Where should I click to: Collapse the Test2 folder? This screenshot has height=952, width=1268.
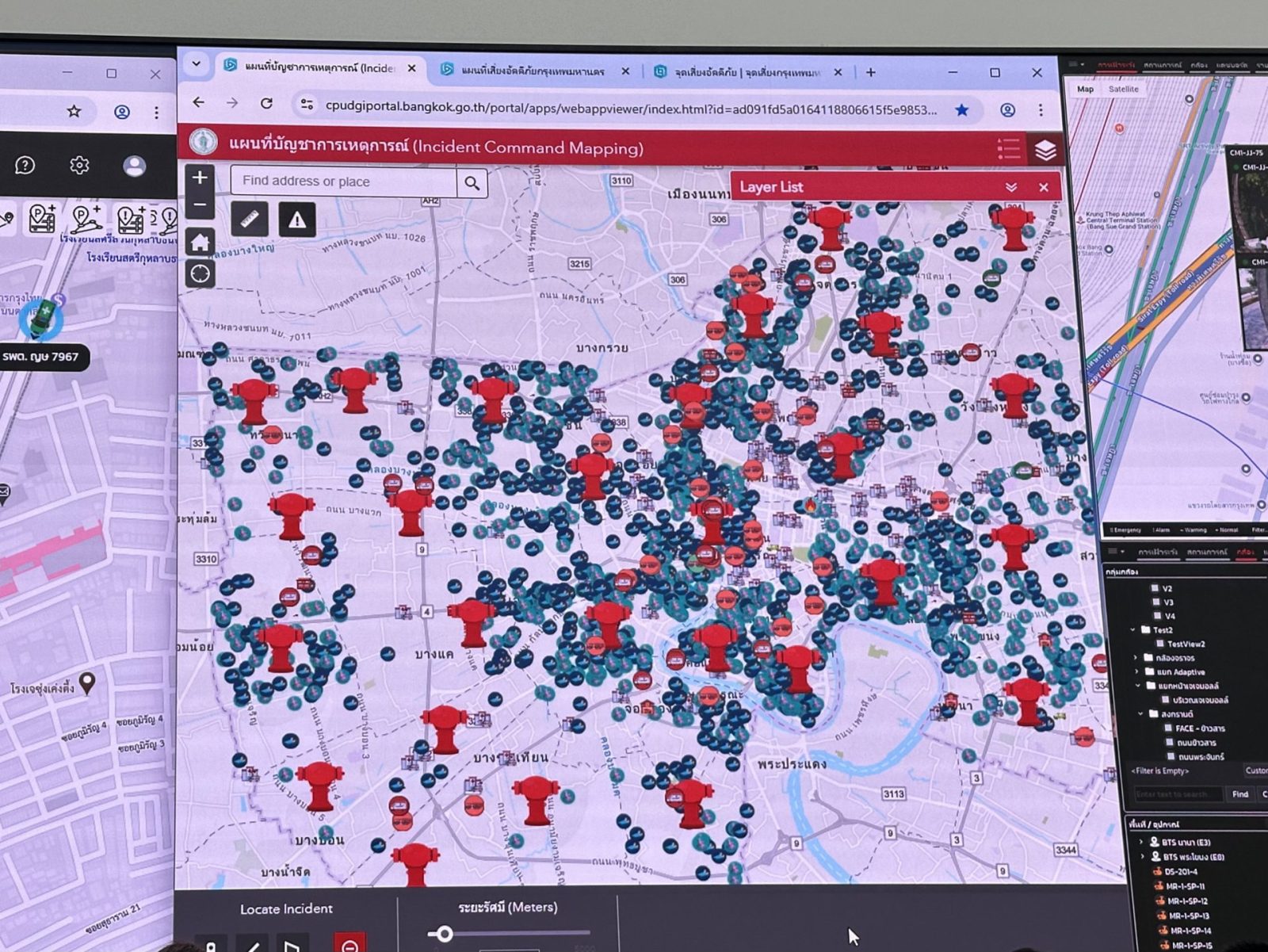1133,630
